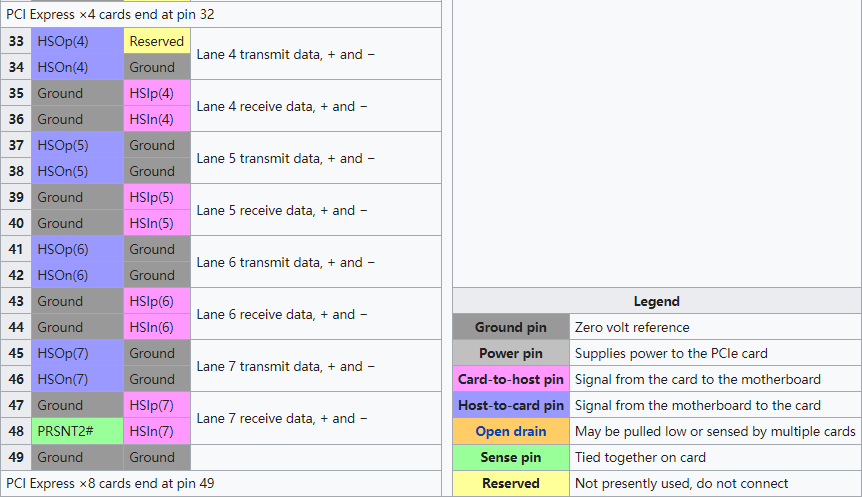The image size is (862, 497).
Task: Click pin number 48 row header
Action: coord(16,431)
